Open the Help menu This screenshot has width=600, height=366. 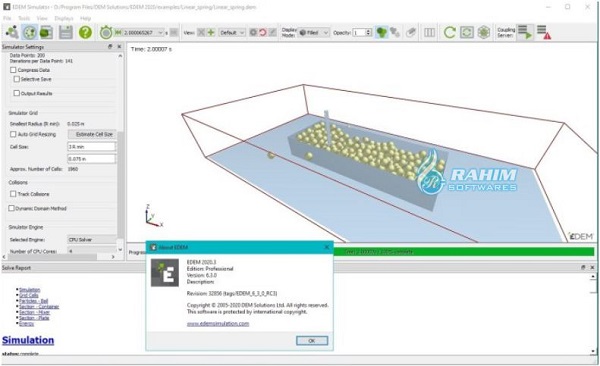click(x=85, y=18)
